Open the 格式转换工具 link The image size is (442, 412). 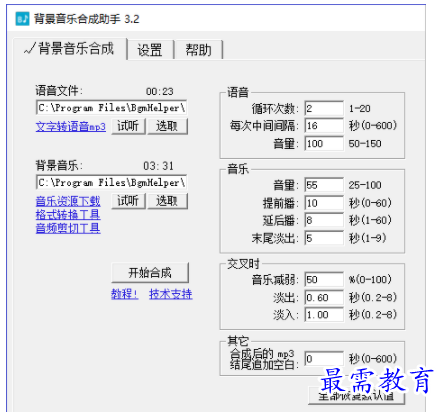68,214
